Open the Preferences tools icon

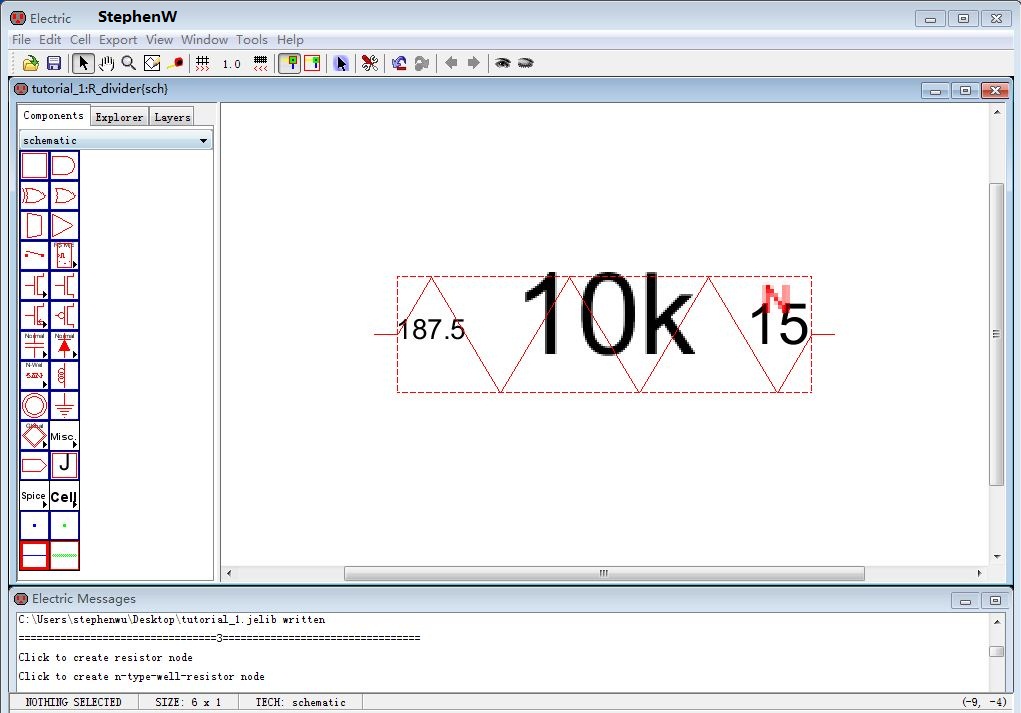370,63
